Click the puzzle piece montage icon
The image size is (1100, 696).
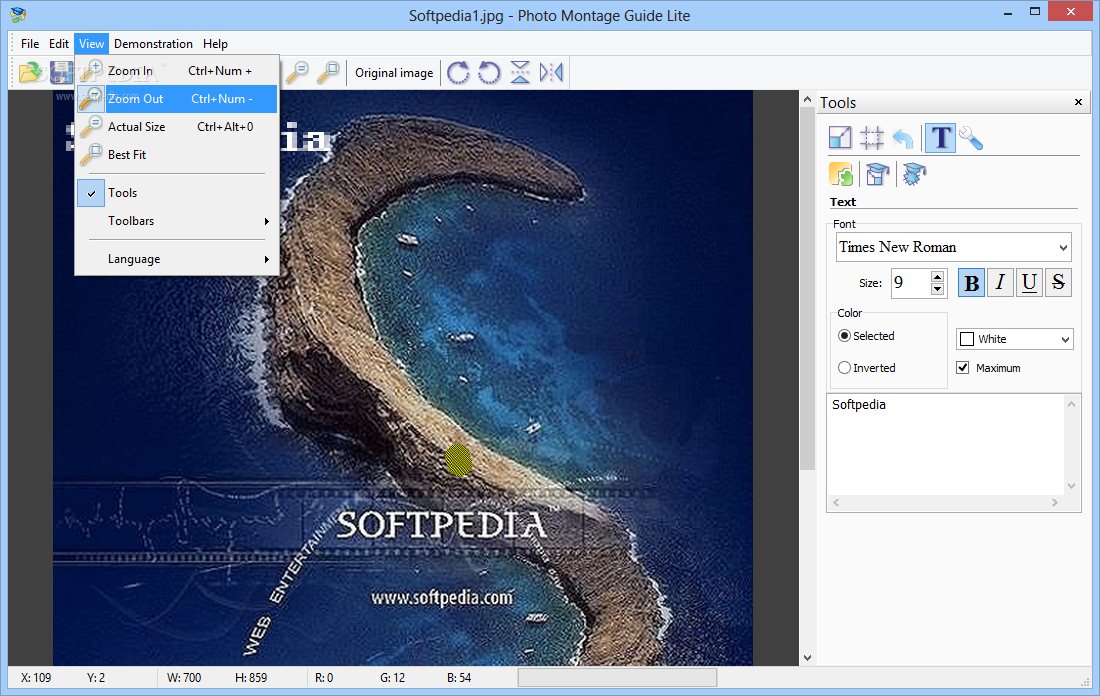click(x=841, y=174)
